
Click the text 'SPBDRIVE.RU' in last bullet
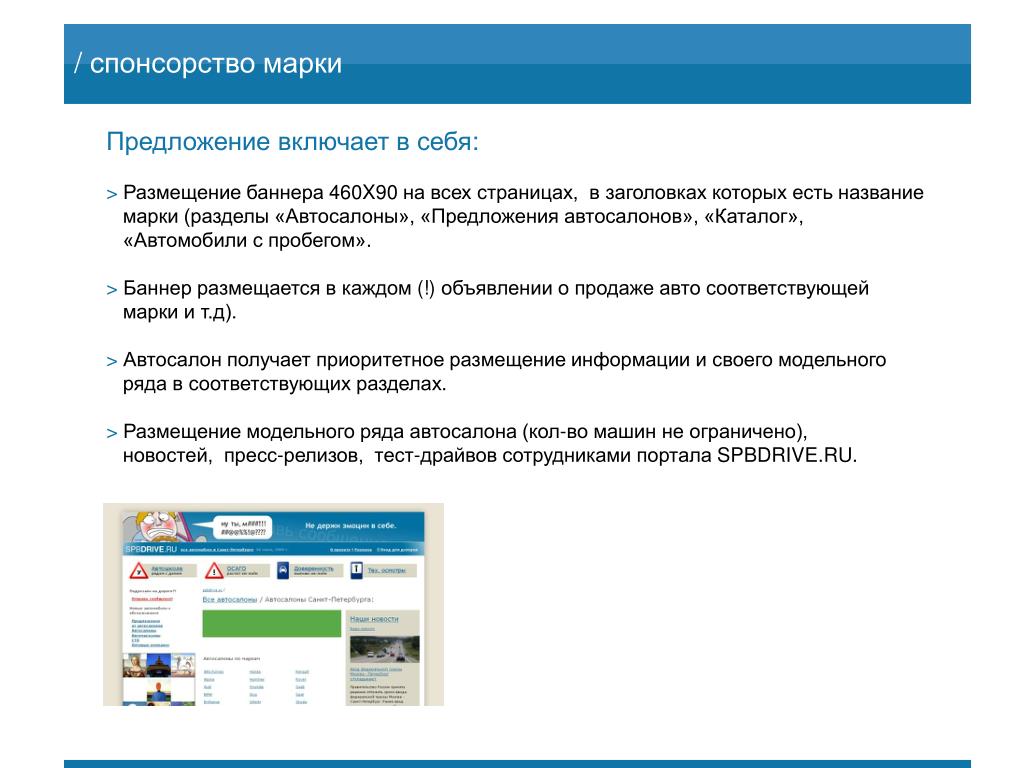(784, 455)
